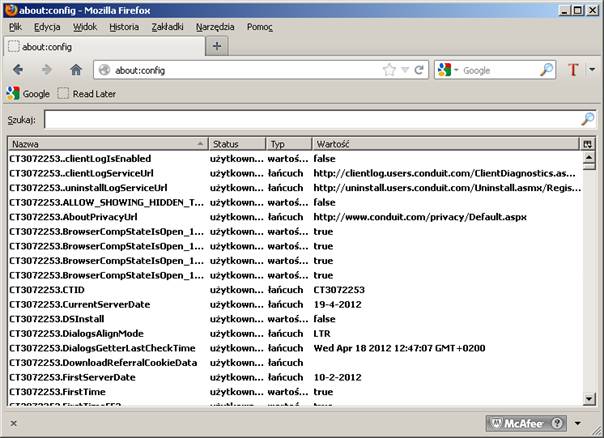Viewport: 604px width, 438px height.
Task: Maximize the Firefox window
Action: [578, 10]
